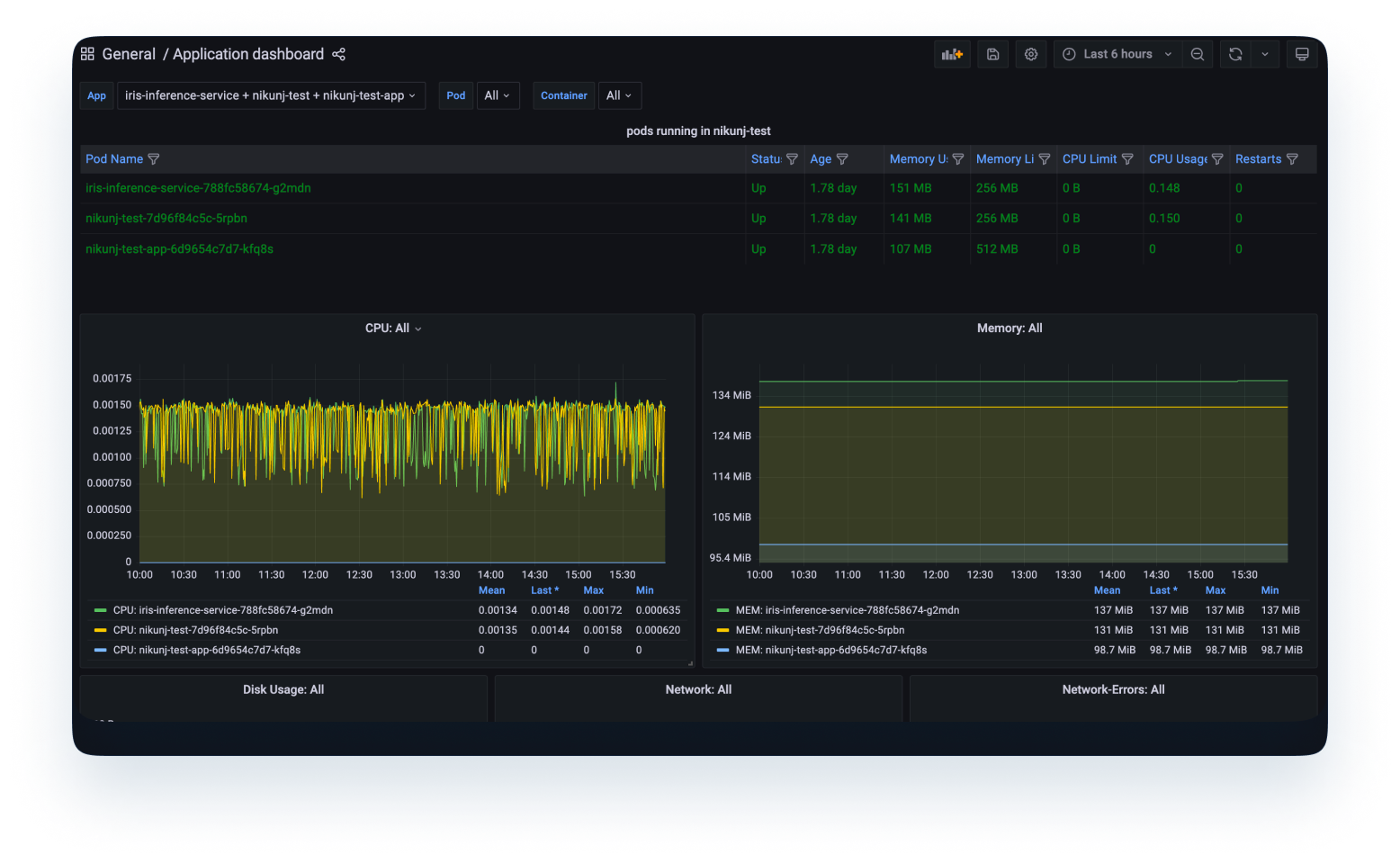
Task: Toggle the nikunj-test-7d96f84c5c-5rpbn CPU series
Action: coord(195,630)
